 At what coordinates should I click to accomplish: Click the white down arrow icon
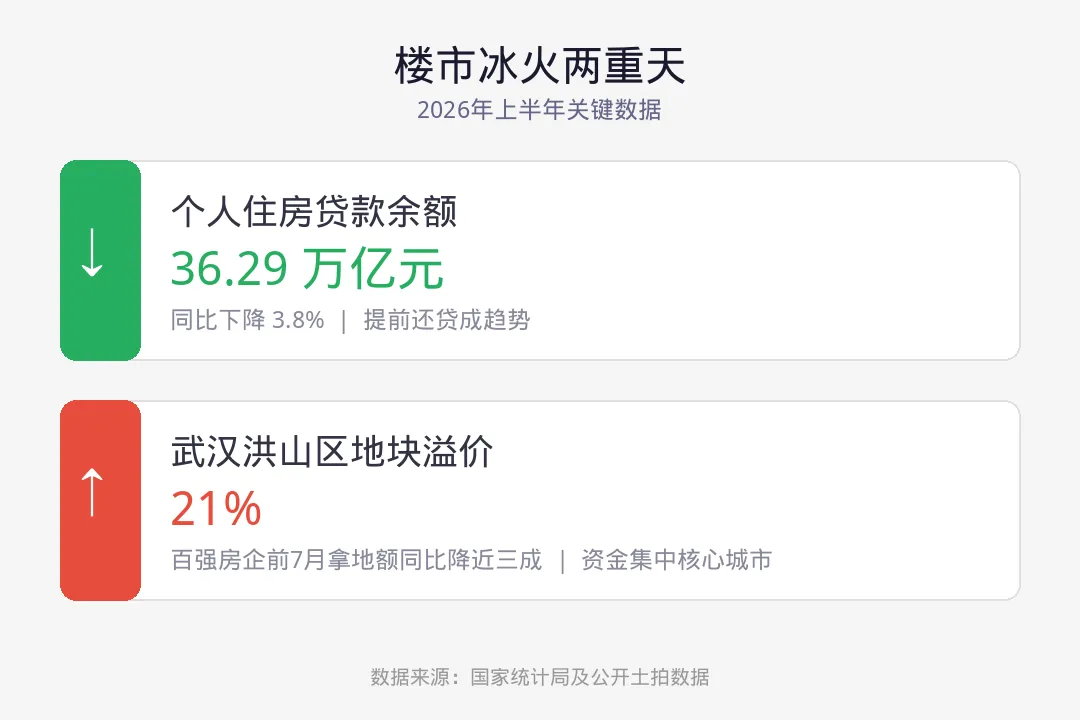92,253
